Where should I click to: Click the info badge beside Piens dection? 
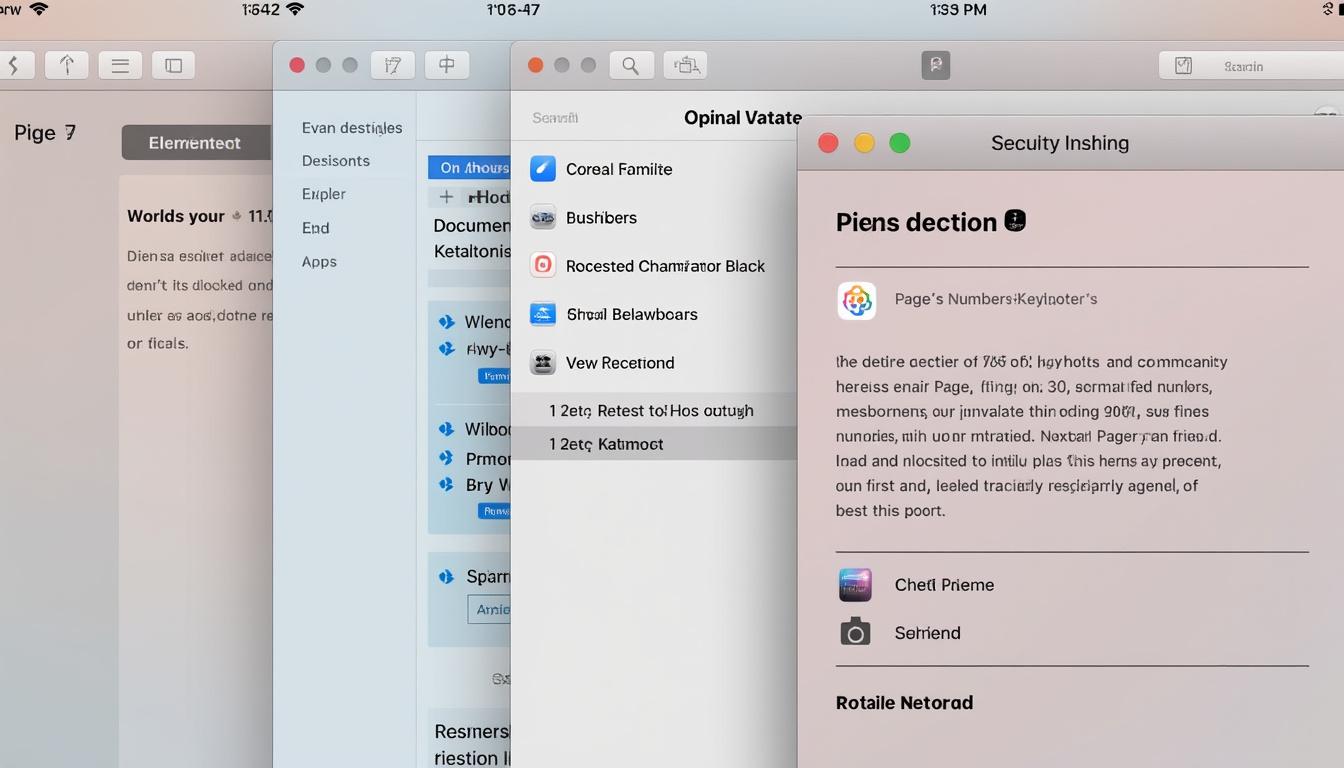pyautogui.click(x=1016, y=220)
